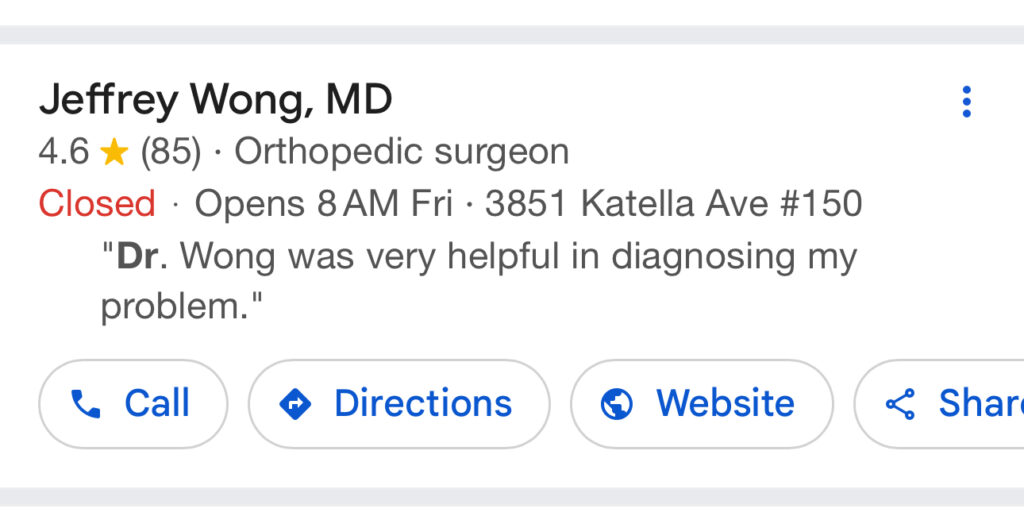
Task: Click the yellow star rating icon
Action: pos(115,153)
